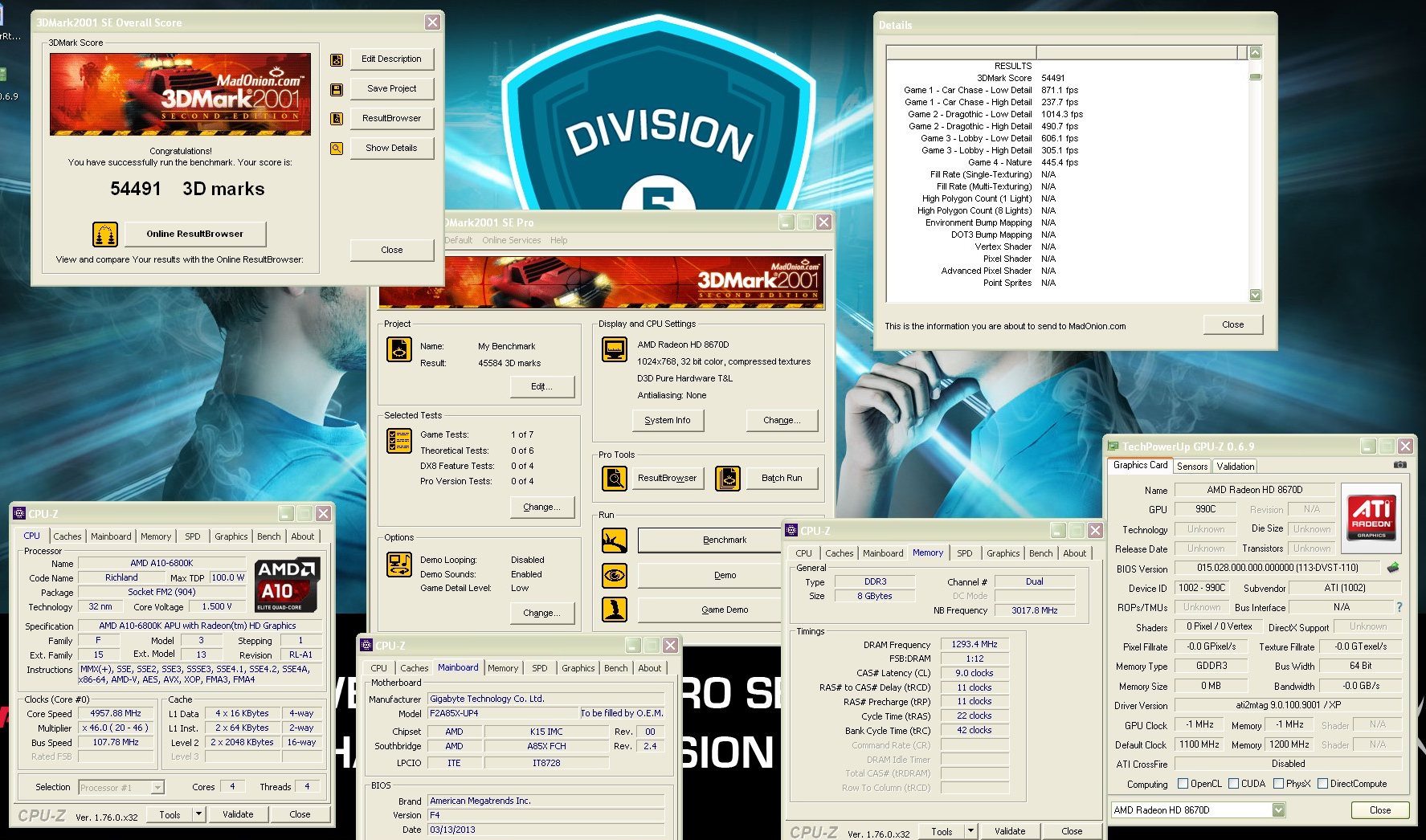Click Validate in CPU-Z CPU window
The image size is (1426, 840).
(x=238, y=814)
